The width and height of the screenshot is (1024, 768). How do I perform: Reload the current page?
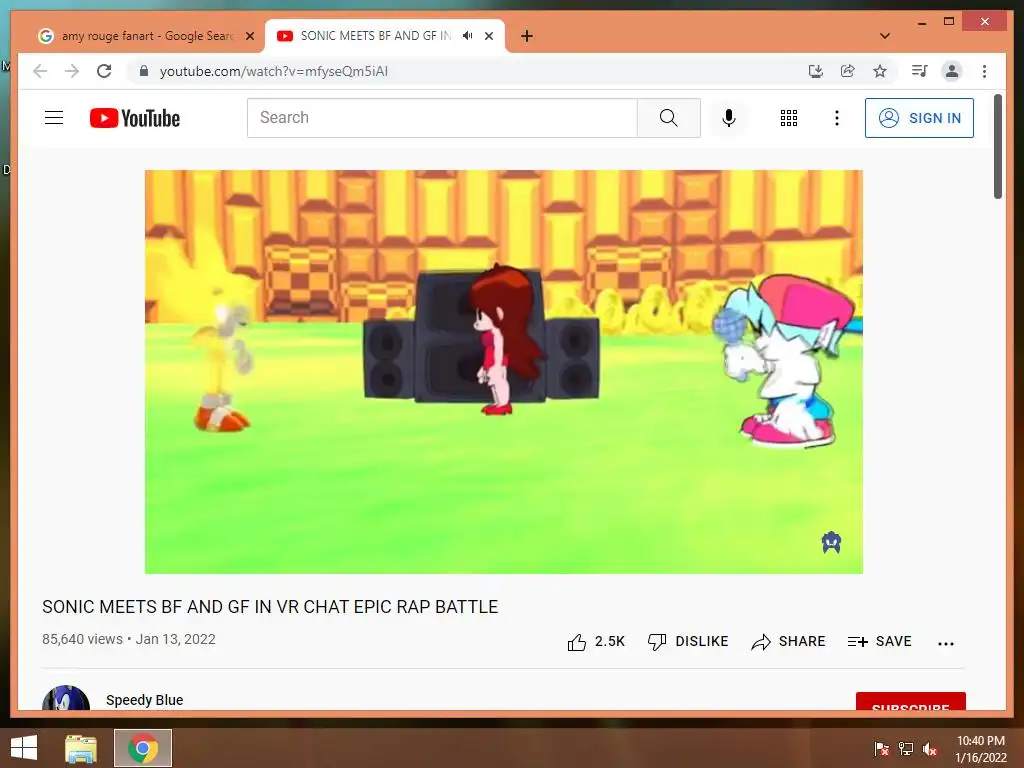tap(104, 71)
